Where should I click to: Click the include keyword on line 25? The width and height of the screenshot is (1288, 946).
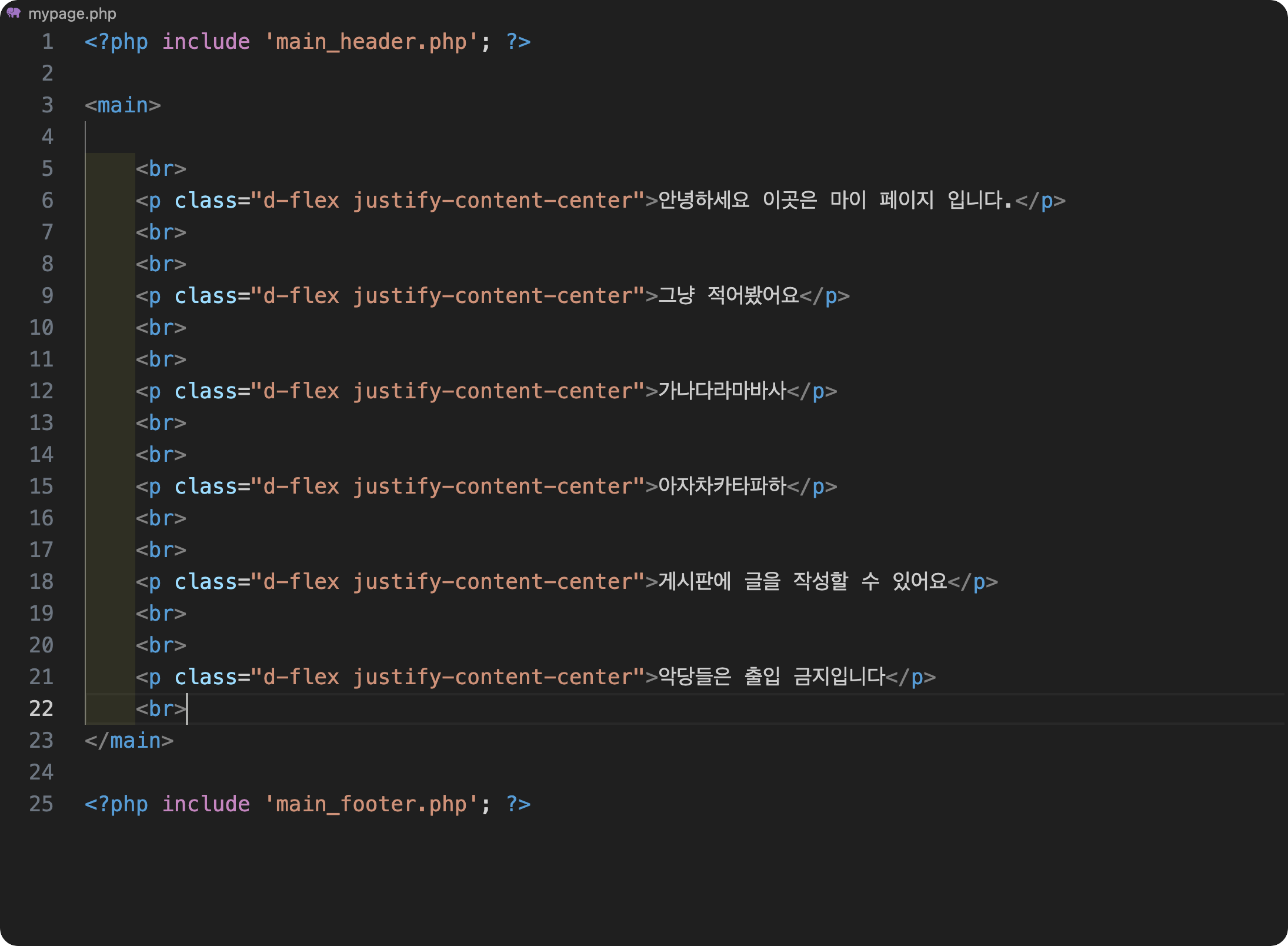point(206,804)
